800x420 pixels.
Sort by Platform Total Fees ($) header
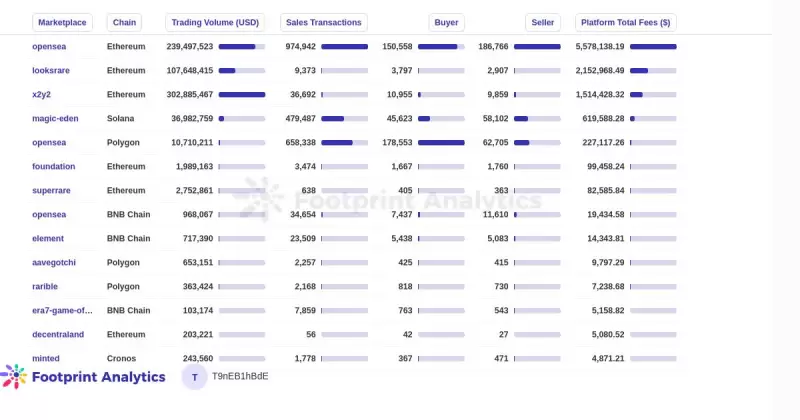[x=625, y=22]
